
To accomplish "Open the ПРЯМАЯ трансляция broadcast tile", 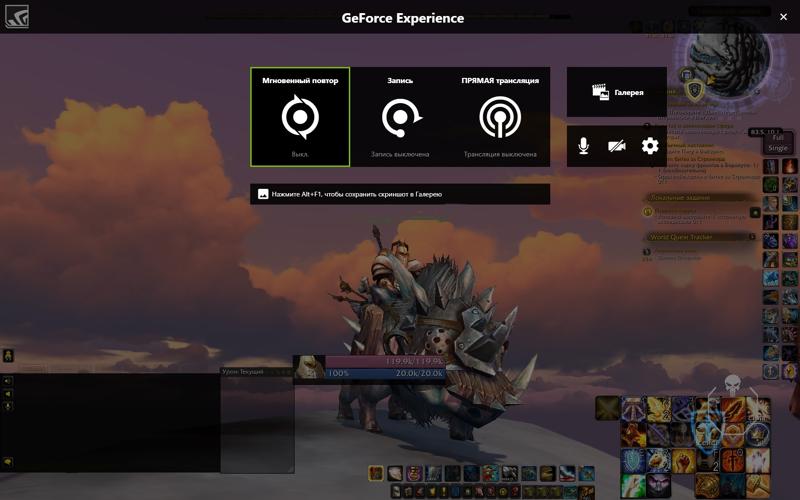I will click(x=500, y=117).
